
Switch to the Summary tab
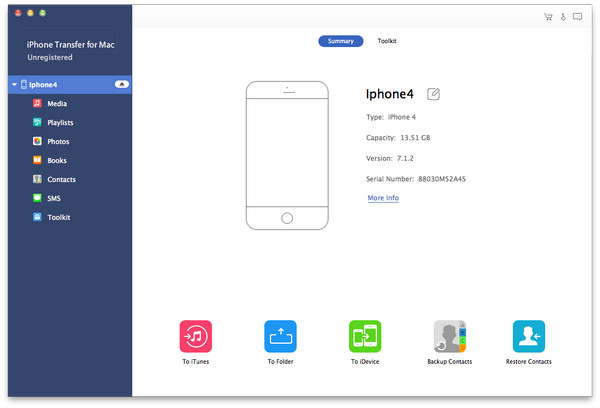pyautogui.click(x=340, y=41)
